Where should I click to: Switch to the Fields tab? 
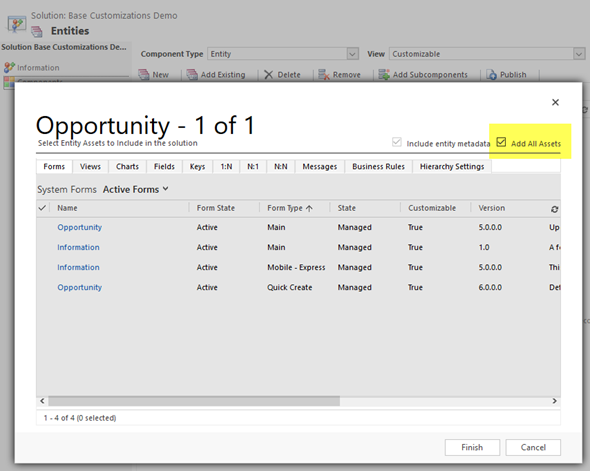(164, 166)
